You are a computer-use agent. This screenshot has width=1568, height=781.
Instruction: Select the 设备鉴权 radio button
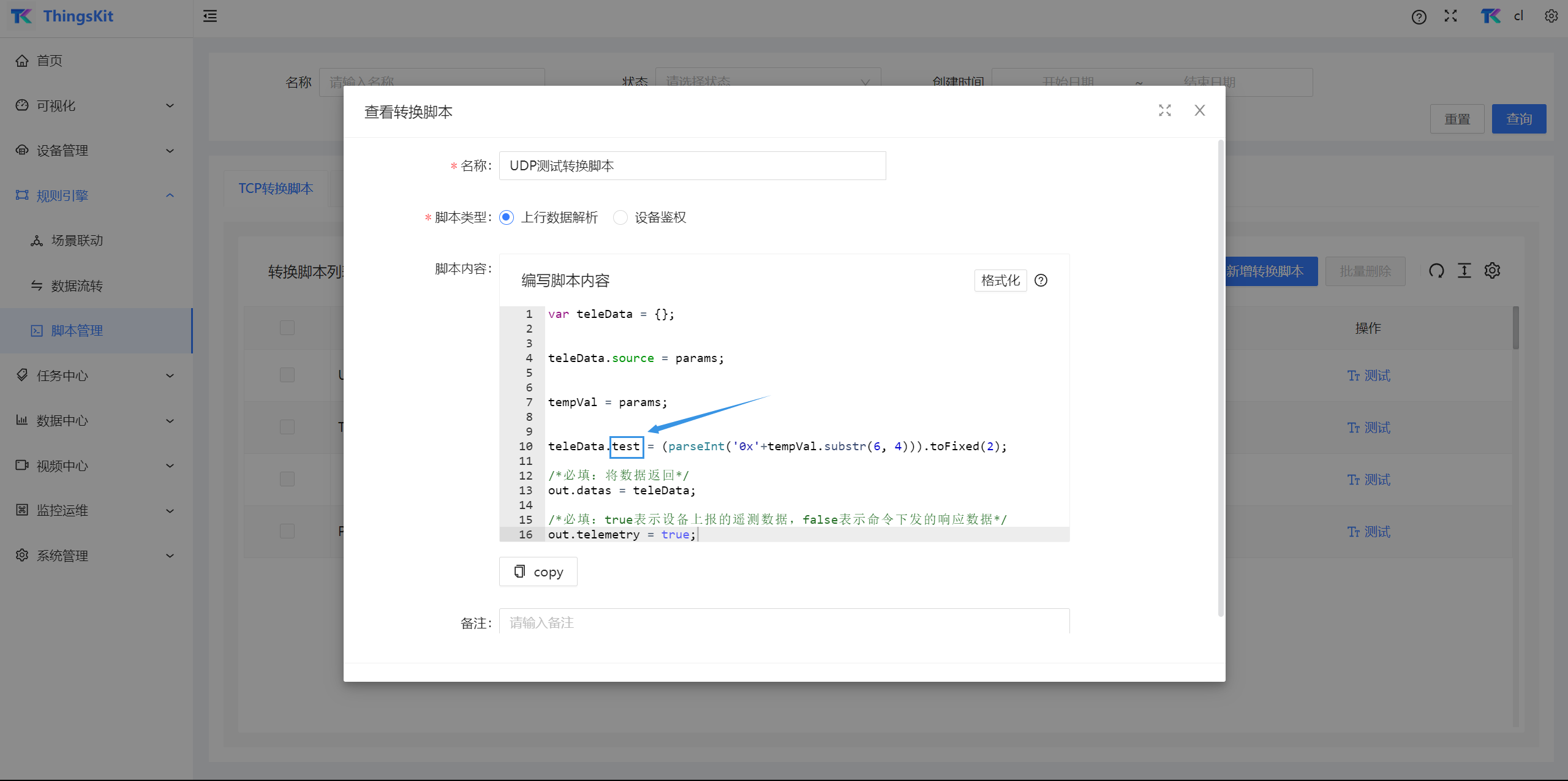pos(620,217)
